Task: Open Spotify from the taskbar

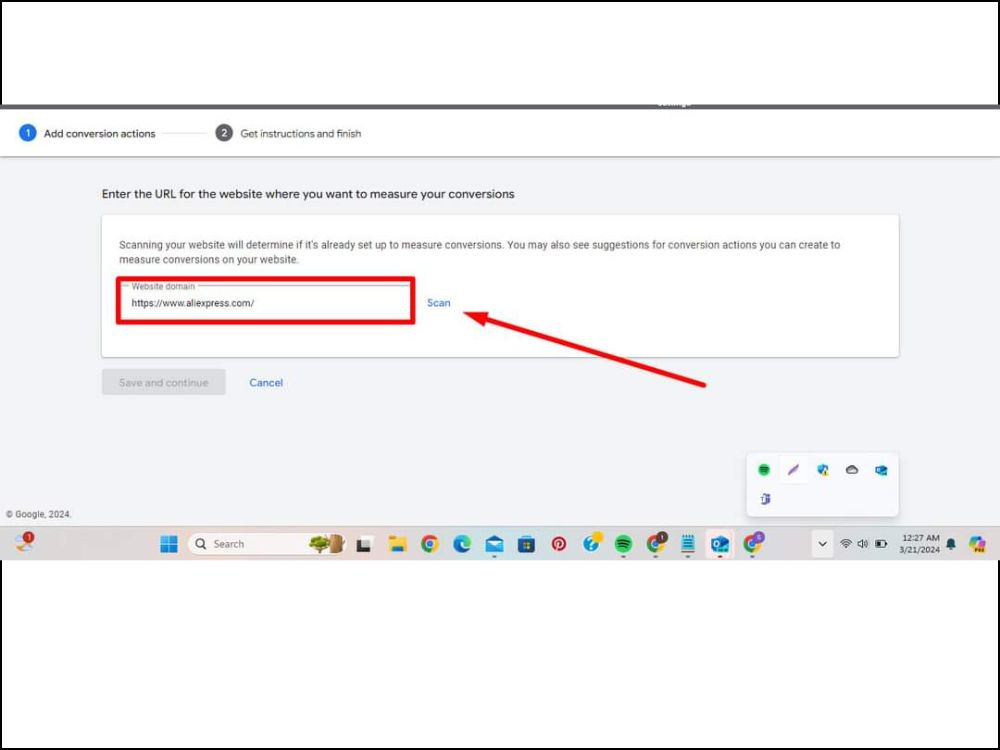Action: point(623,544)
